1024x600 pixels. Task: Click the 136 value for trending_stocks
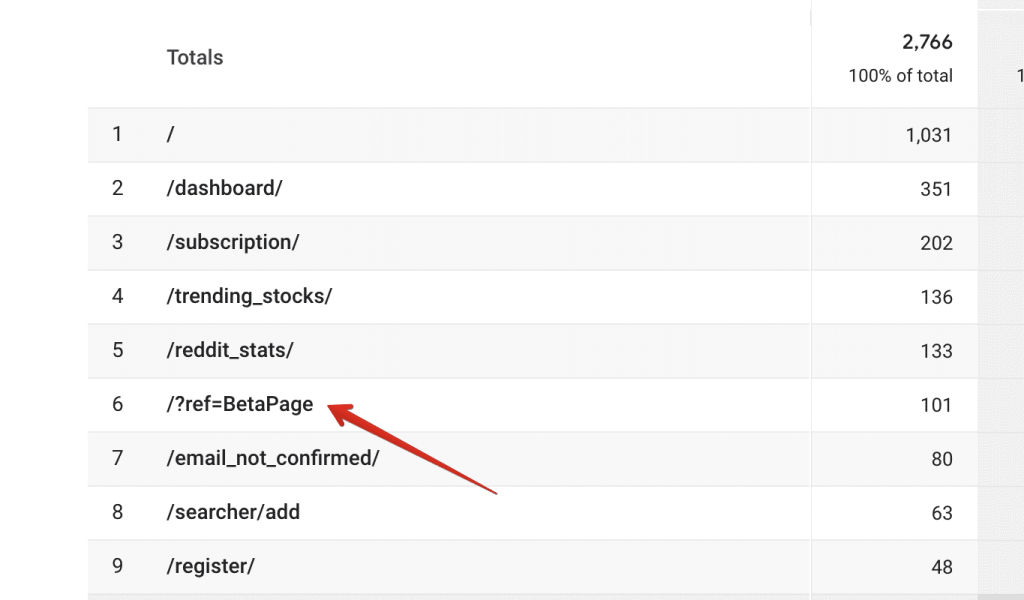coord(936,298)
